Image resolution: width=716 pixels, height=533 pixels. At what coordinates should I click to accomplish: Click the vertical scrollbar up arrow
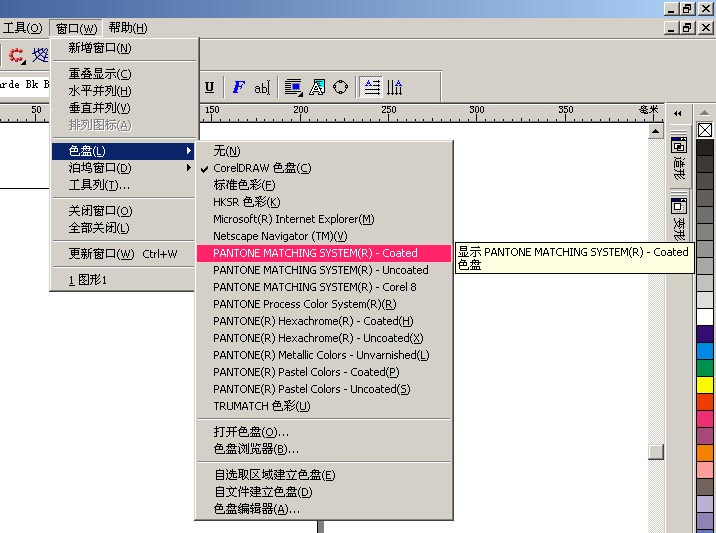pos(656,131)
